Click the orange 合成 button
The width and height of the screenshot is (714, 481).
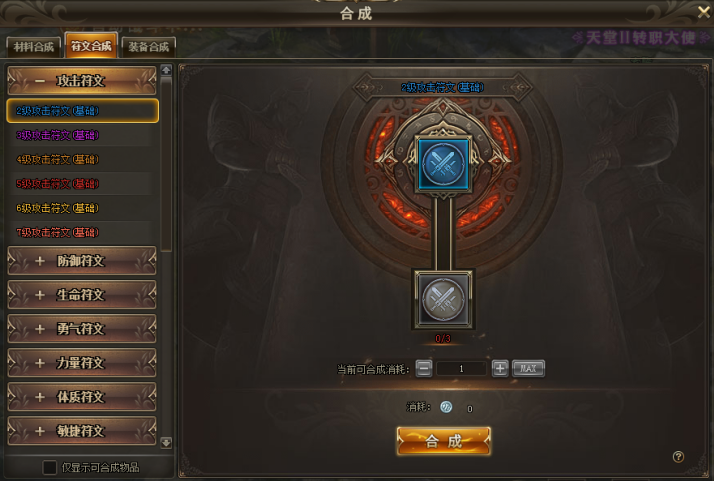tap(444, 441)
